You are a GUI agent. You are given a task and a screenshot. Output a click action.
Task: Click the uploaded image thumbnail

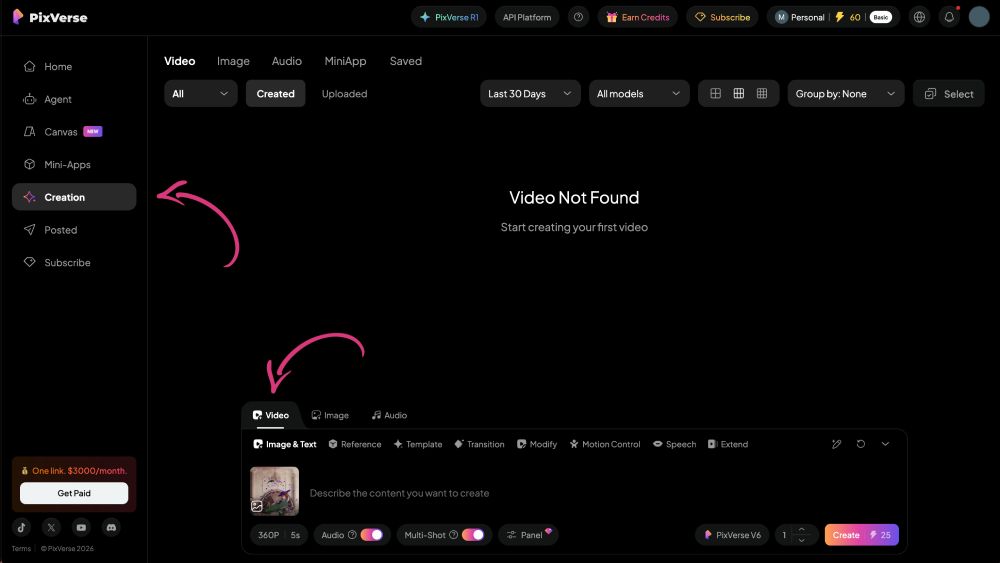(x=275, y=491)
